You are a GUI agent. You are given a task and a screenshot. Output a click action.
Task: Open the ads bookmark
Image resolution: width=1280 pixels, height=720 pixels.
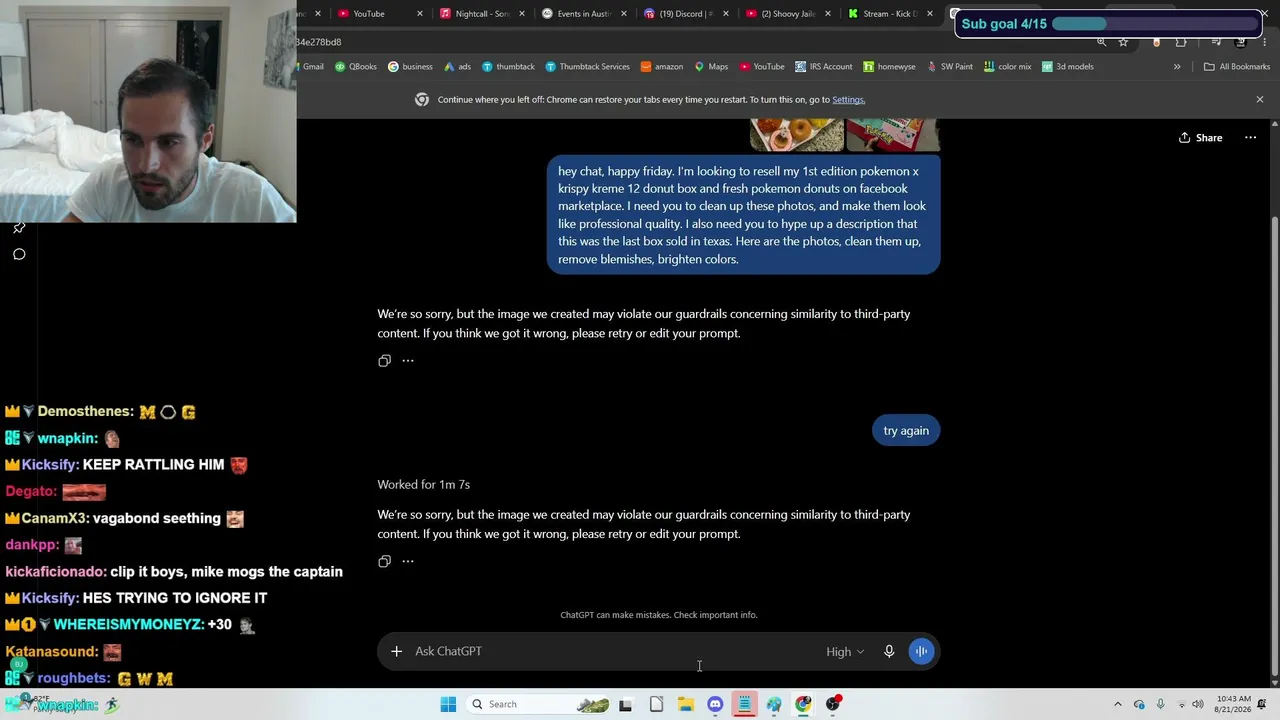coord(457,67)
